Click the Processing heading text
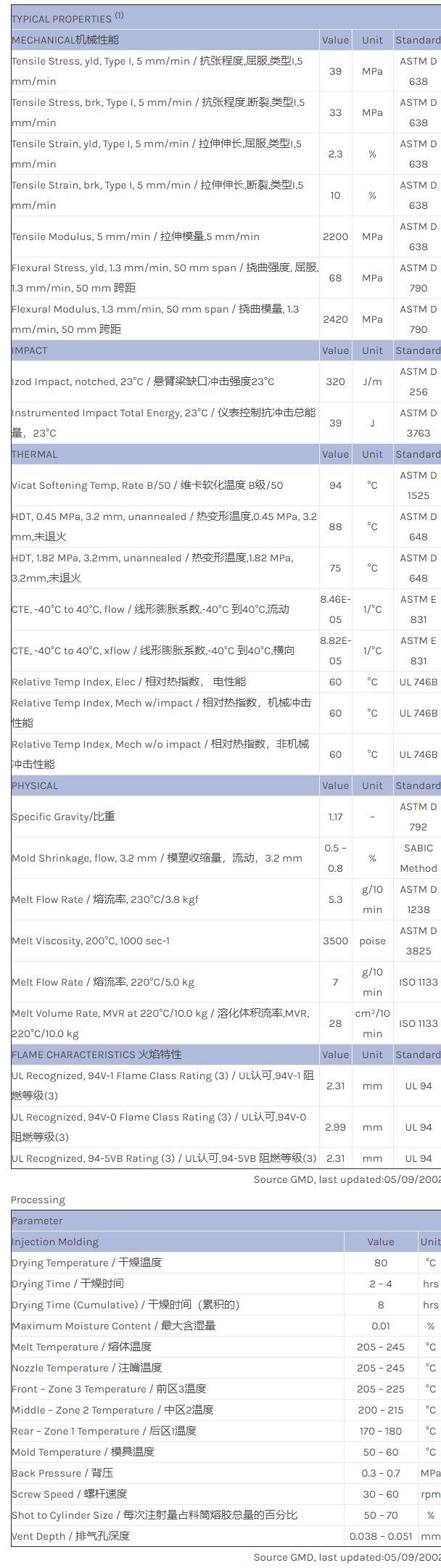This screenshot has height=1568, width=441. tap(38, 1200)
